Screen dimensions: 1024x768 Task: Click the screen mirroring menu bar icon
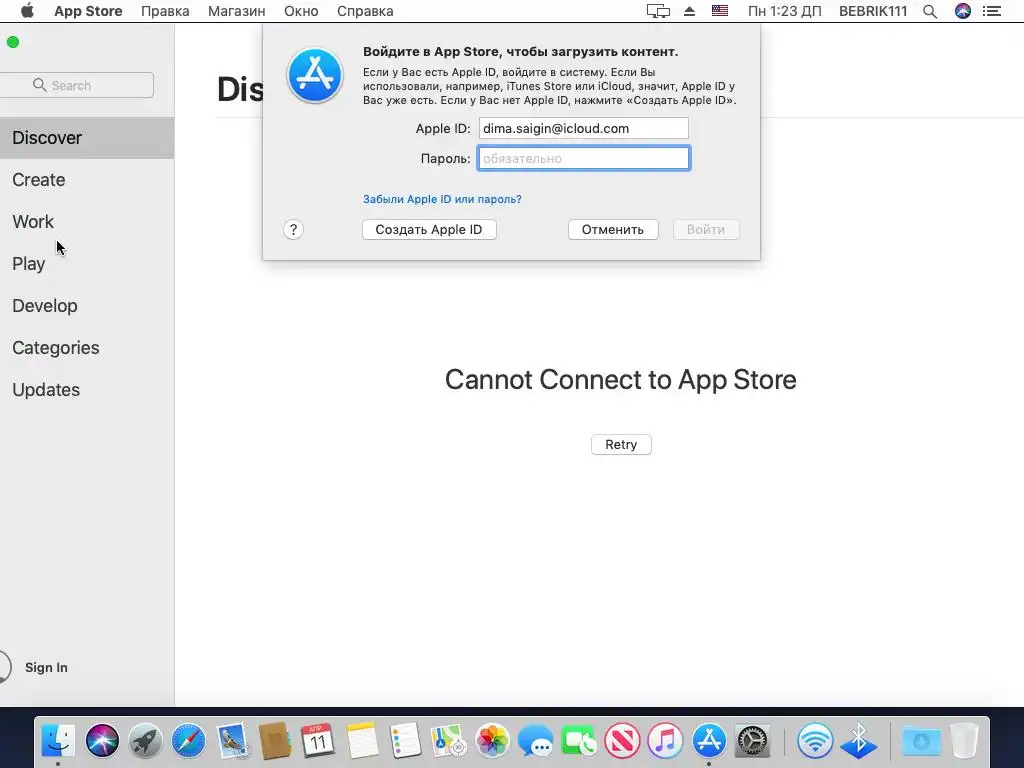[658, 11]
